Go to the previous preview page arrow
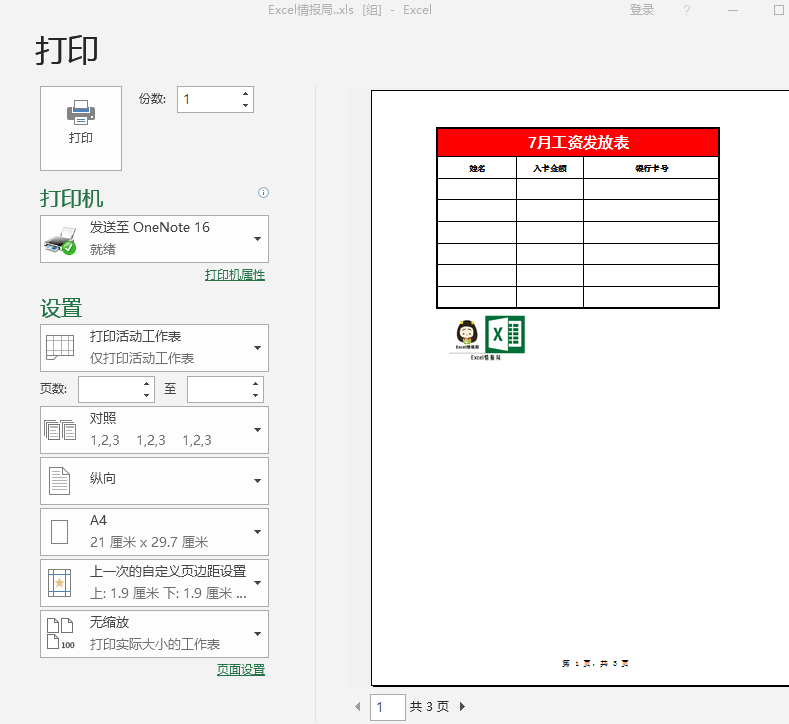This screenshot has width=789, height=724. point(358,706)
